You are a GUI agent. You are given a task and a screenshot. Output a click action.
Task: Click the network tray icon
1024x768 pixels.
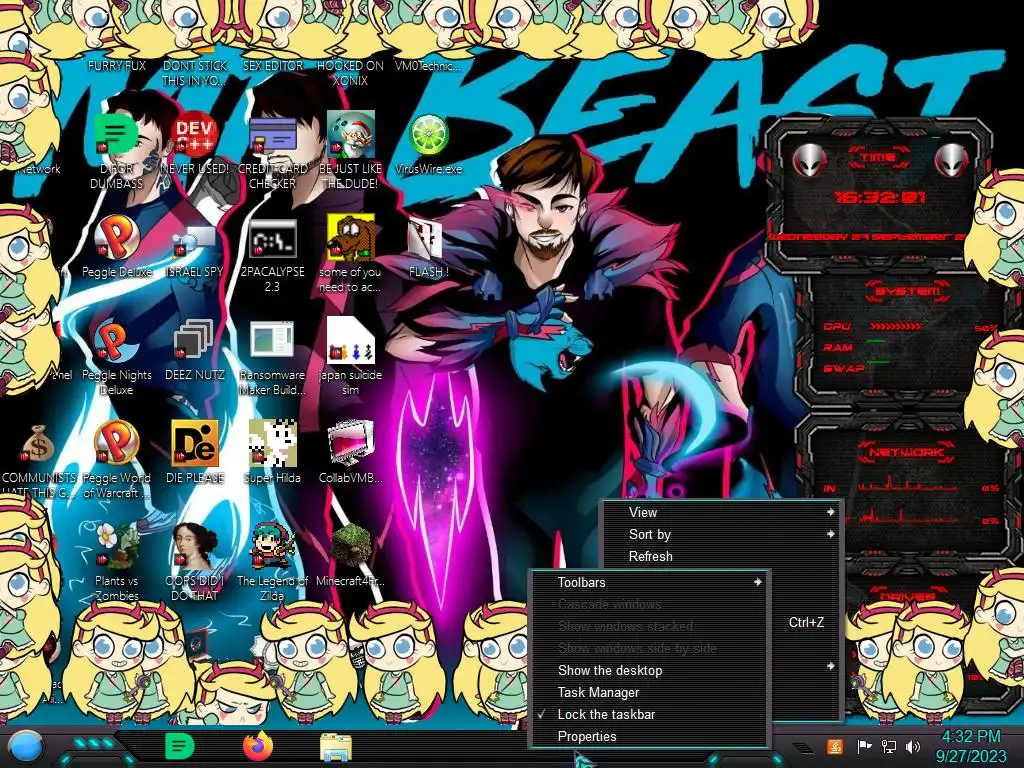[888, 746]
